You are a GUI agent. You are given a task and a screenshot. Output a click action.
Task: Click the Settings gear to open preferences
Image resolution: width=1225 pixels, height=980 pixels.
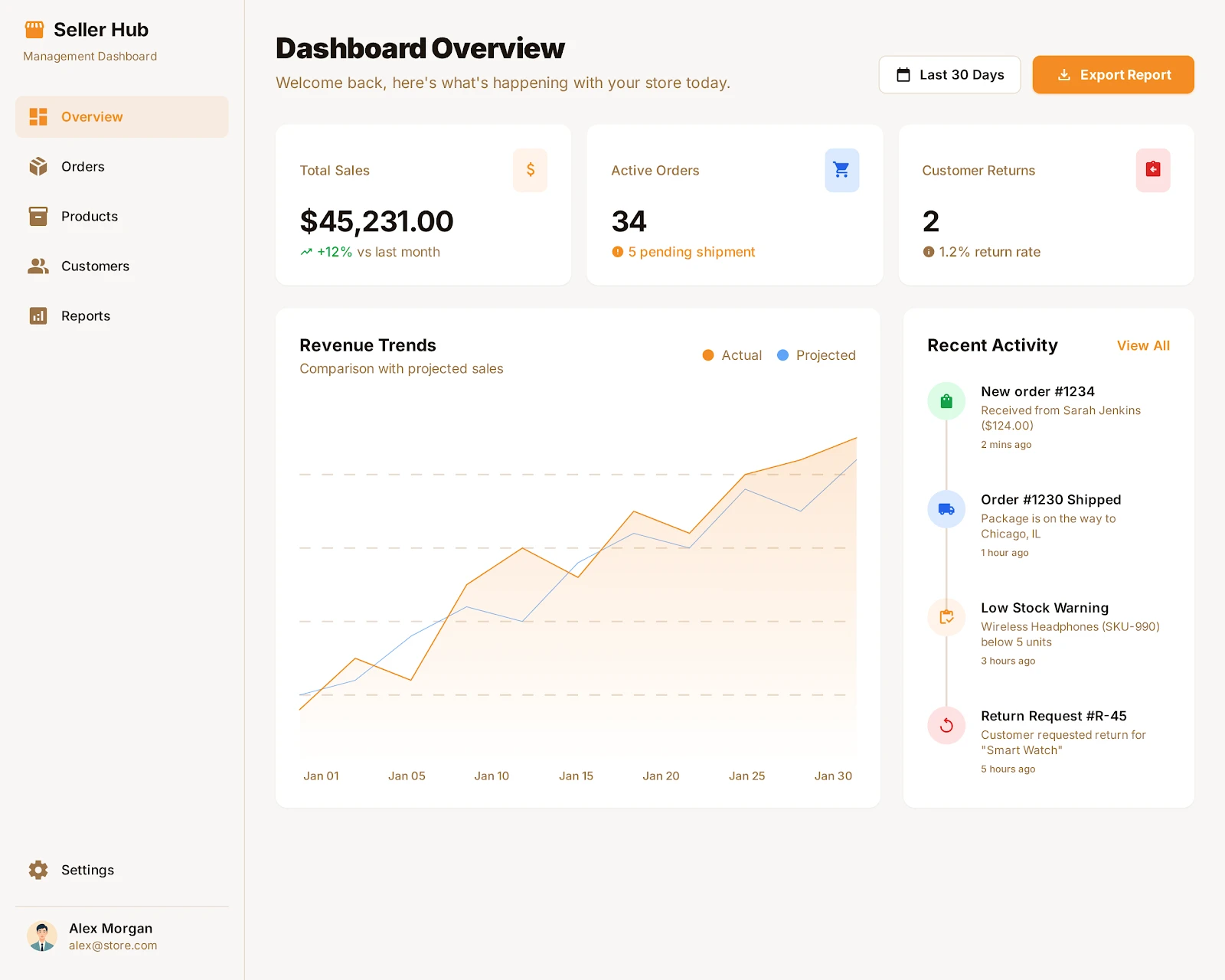(38, 870)
